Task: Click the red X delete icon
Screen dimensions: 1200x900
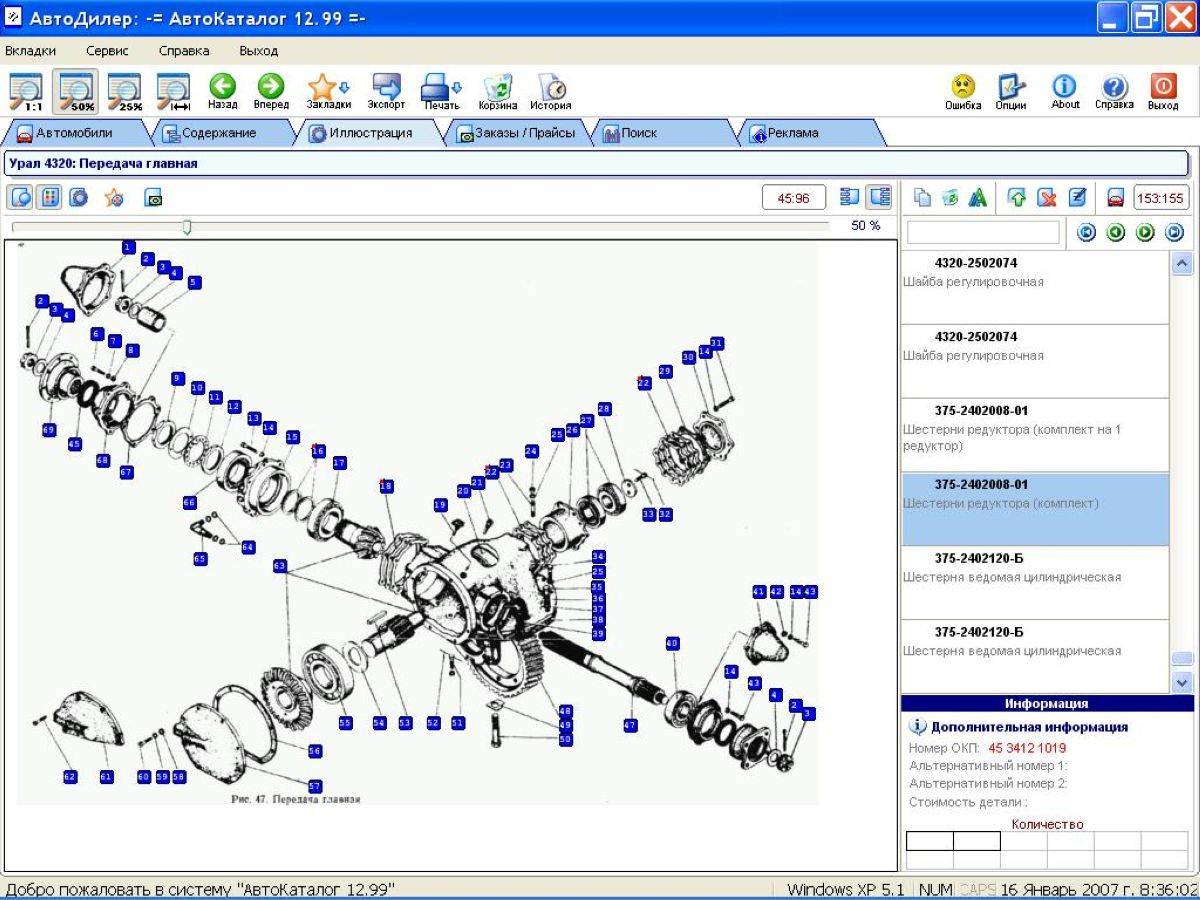Action: pos(1046,198)
